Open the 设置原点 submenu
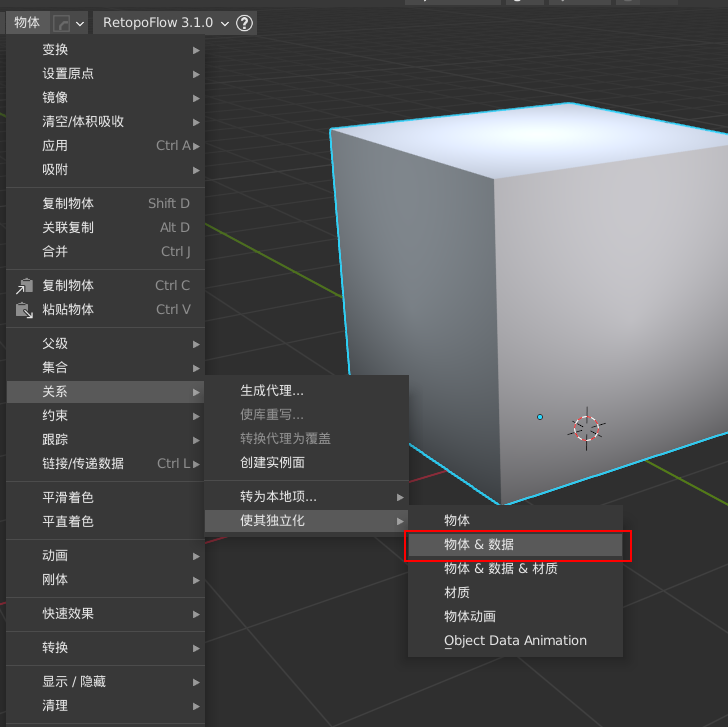The height and width of the screenshot is (727, 728). click(x=106, y=74)
